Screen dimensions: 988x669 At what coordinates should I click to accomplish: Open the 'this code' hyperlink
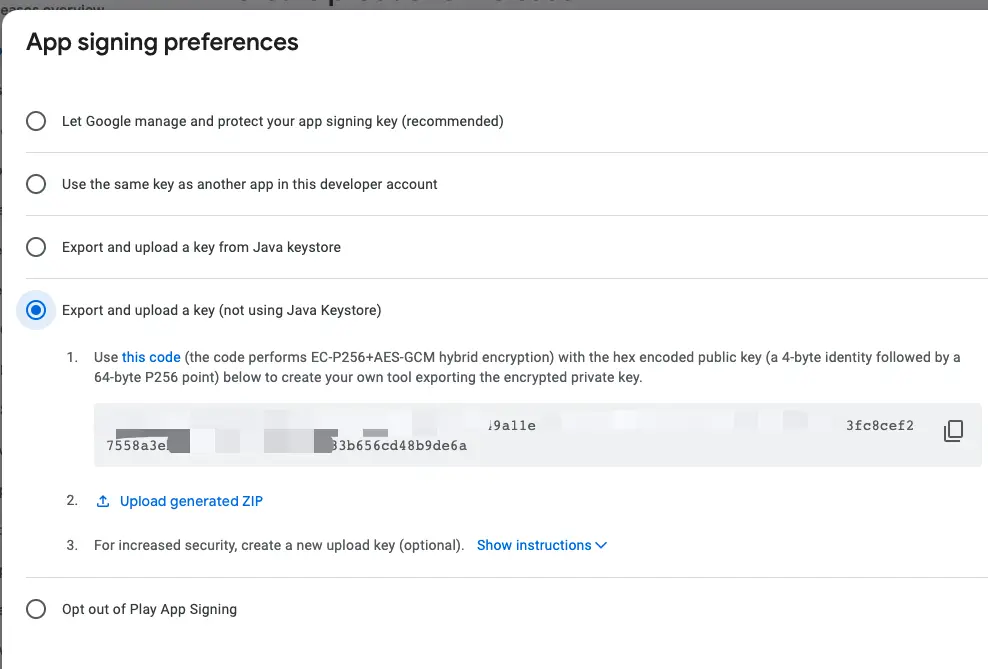point(151,357)
